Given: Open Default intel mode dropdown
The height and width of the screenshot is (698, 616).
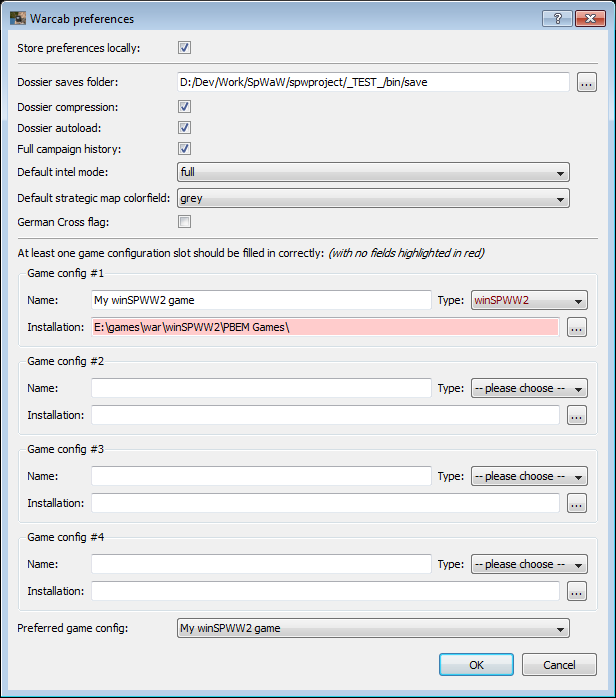Looking at the screenshot, I should pyautogui.click(x=373, y=172).
